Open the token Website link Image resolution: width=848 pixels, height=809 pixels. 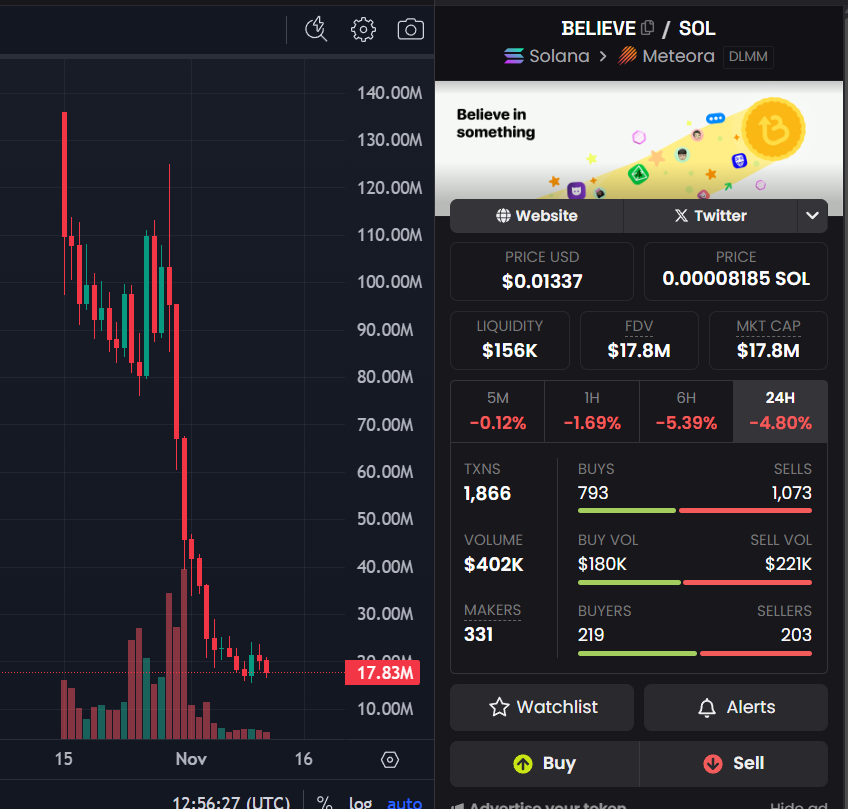[536, 216]
